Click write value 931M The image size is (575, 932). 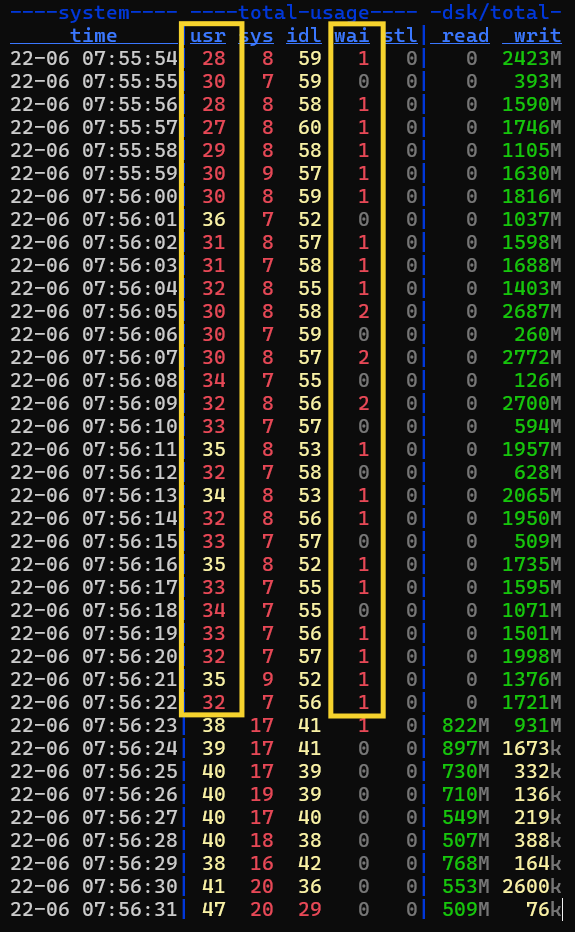click(538, 725)
